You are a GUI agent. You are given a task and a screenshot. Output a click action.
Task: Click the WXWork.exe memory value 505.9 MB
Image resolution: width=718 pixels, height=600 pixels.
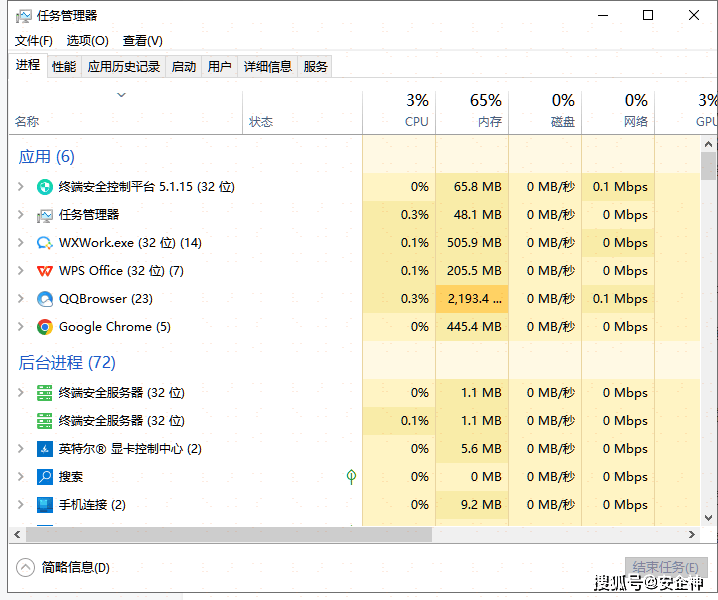pyautogui.click(x=474, y=242)
